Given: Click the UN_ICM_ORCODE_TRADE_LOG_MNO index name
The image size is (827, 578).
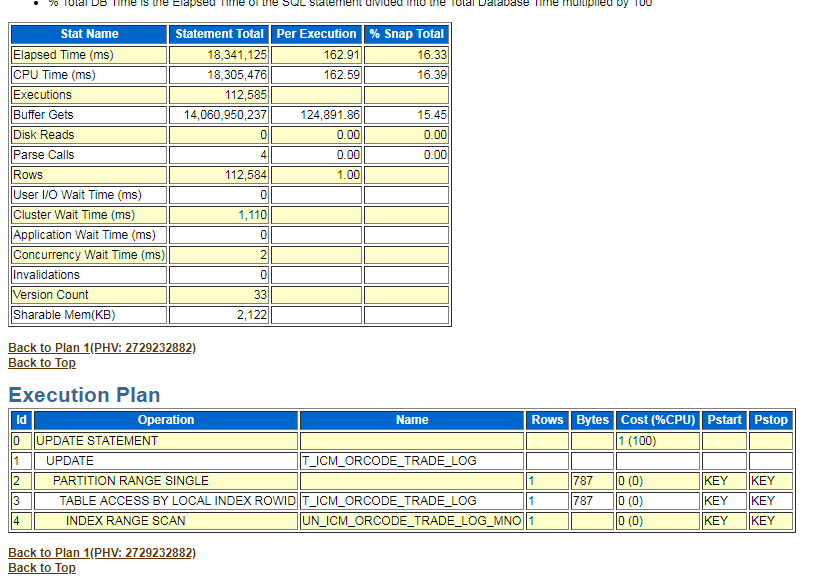Looking at the screenshot, I should pyautogui.click(x=412, y=521).
